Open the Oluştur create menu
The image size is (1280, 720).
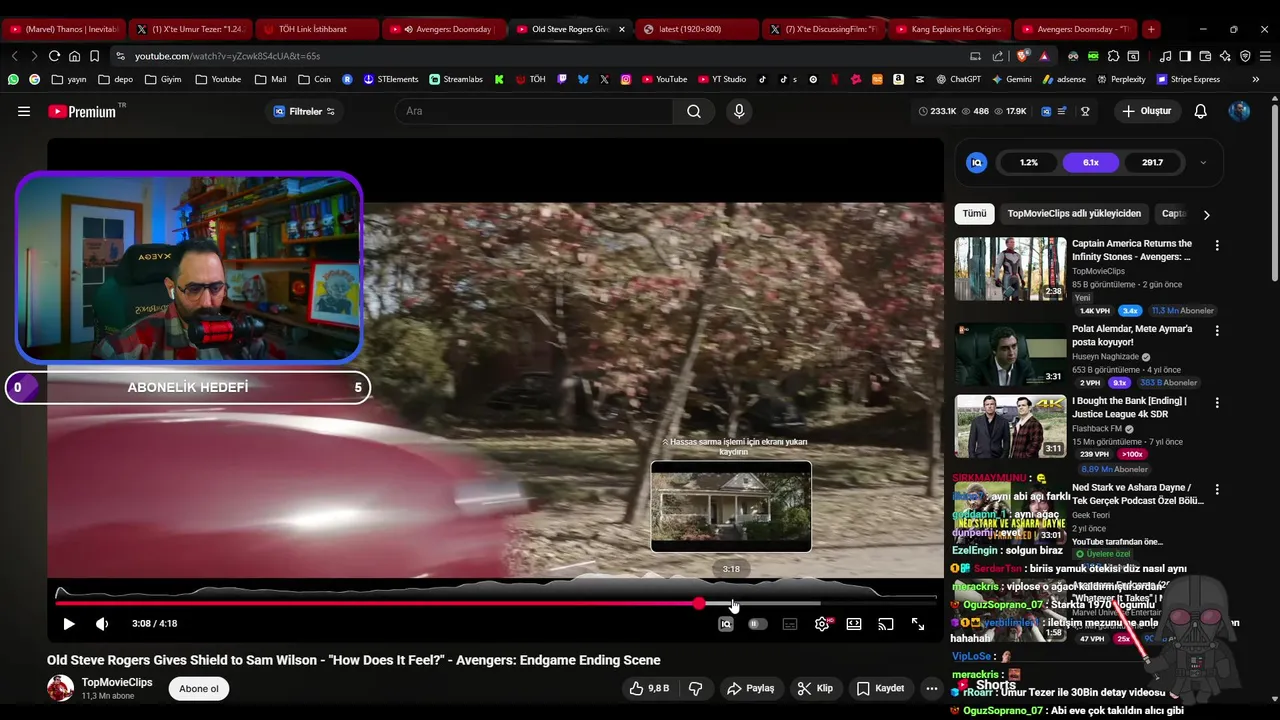1146,111
